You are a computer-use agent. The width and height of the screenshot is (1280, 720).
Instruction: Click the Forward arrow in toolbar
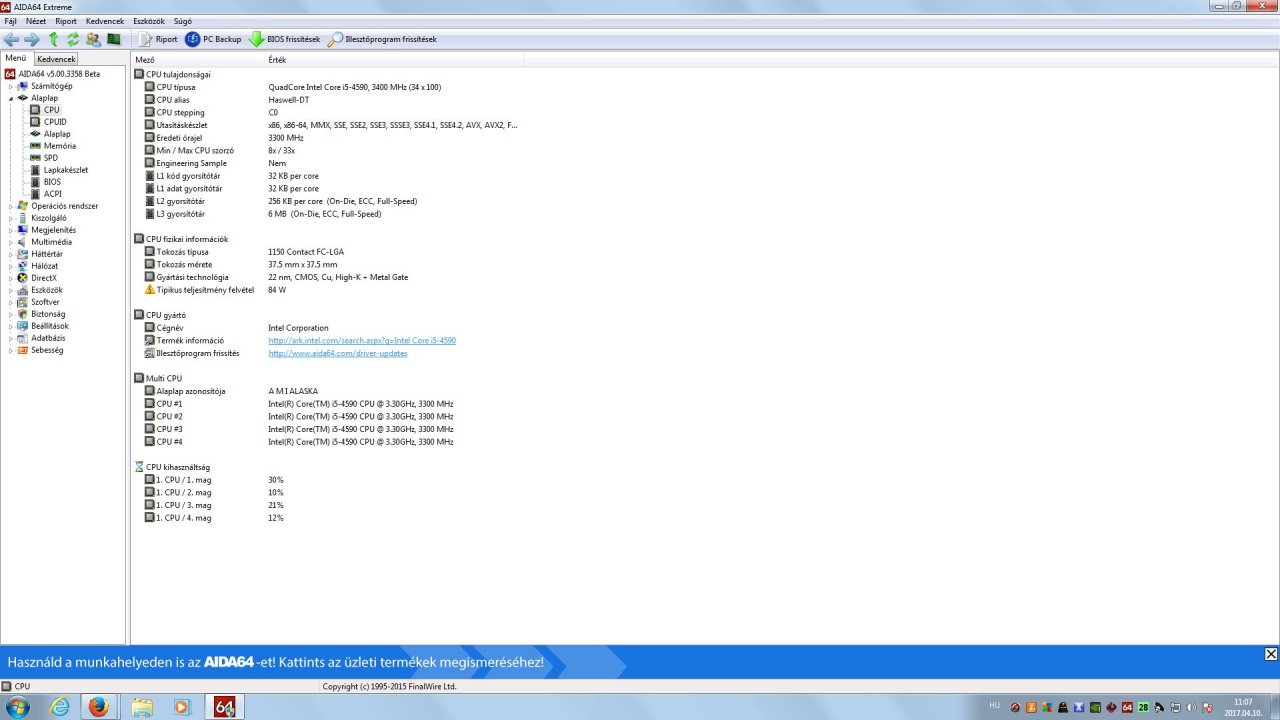coord(32,39)
